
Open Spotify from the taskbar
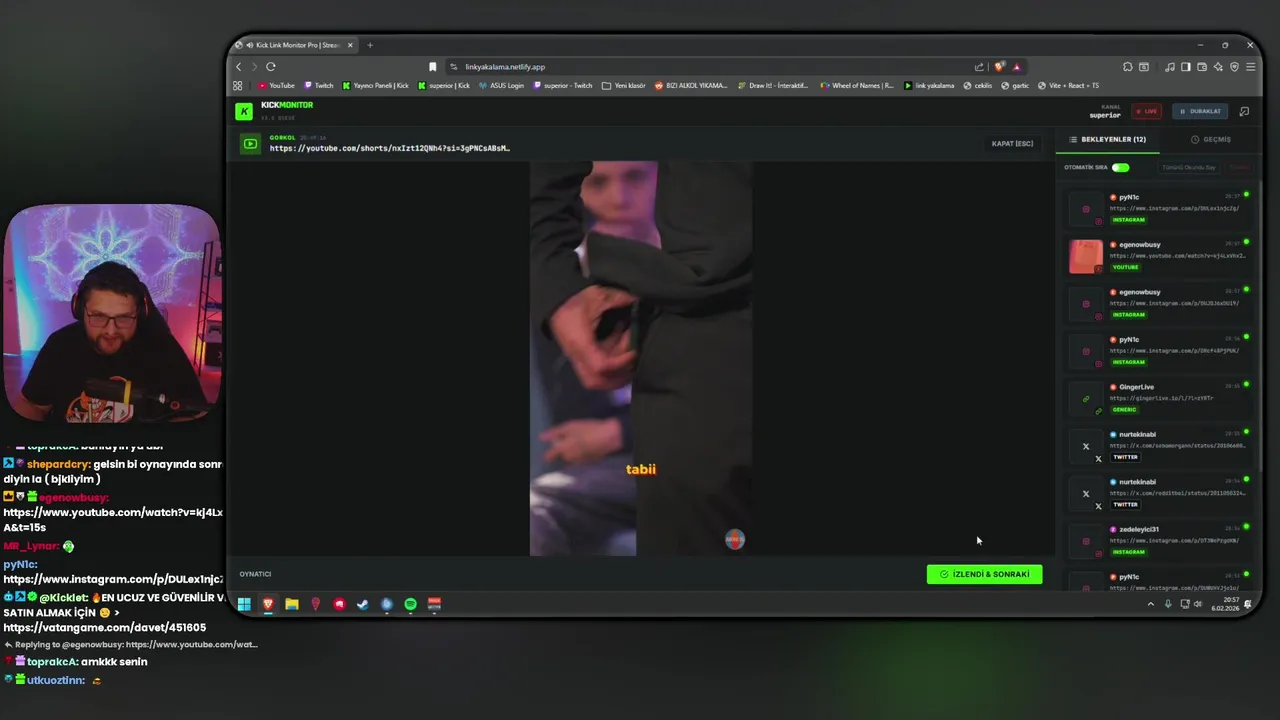pos(410,604)
